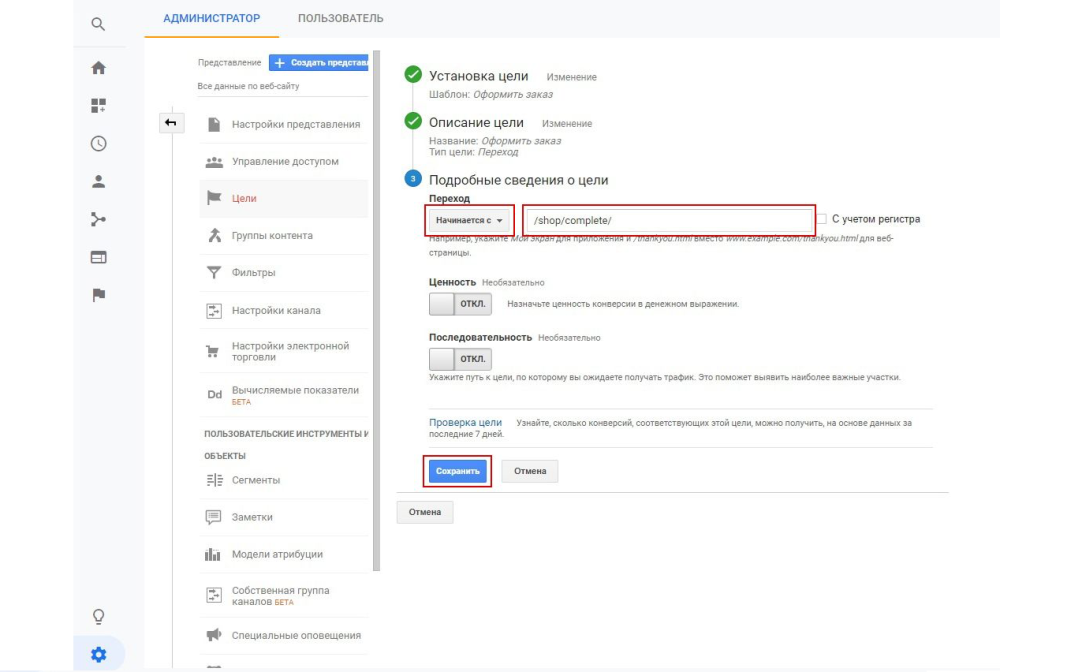Open the Начинается с dropdown

click(x=469, y=220)
